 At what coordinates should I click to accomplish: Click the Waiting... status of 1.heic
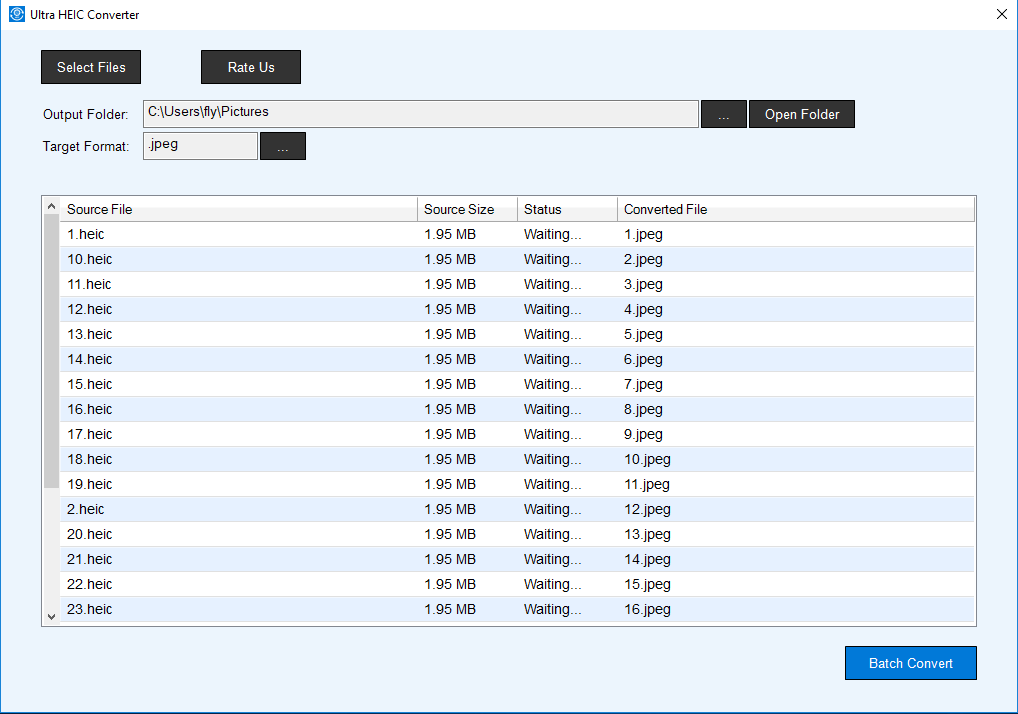pos(552,234)
